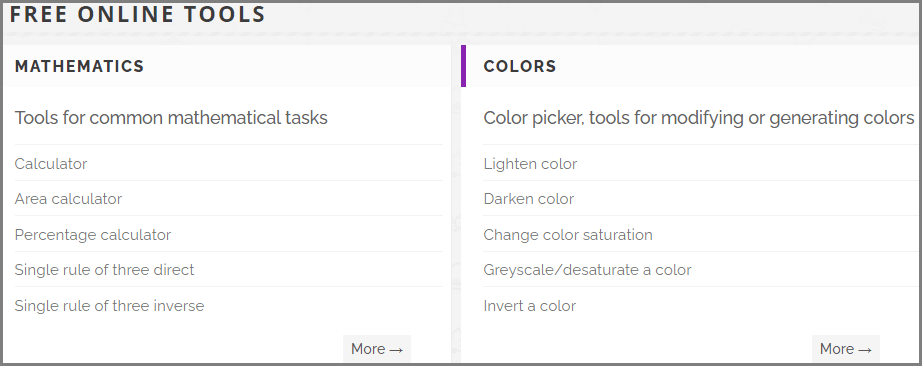922x366 pixels.
Task: Select Change color saturation
Action: tap(568, 235)
